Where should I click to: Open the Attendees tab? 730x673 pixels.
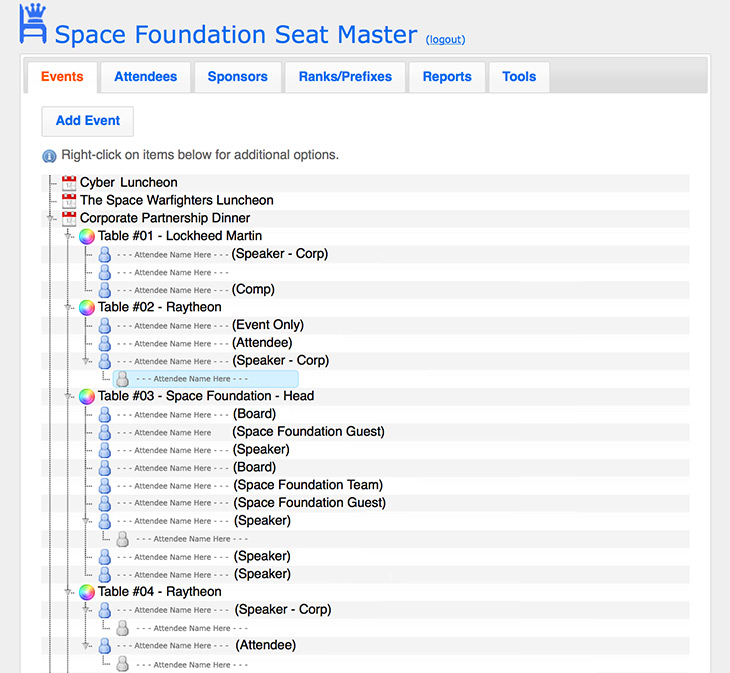coord(145,77)
